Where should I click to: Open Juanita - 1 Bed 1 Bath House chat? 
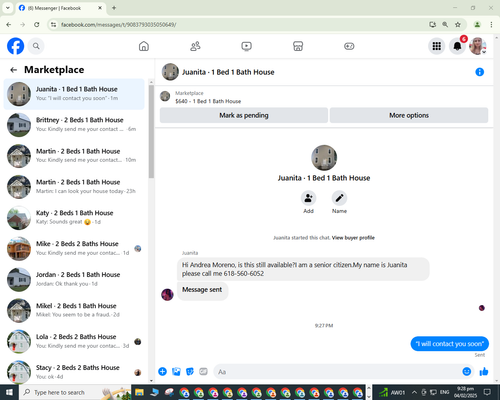[x=74, y=94]
